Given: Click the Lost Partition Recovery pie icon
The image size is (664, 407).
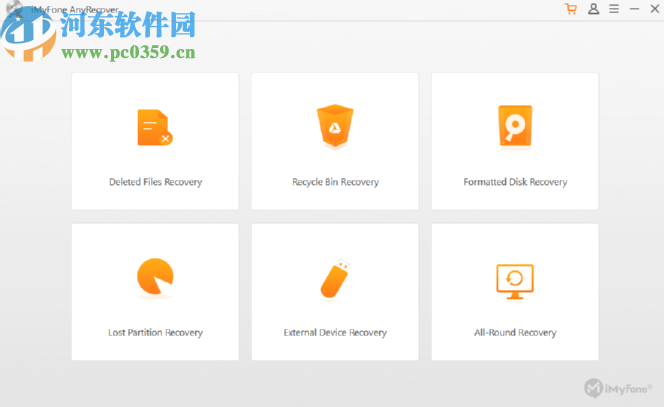Looking at the screenshot, I should coord(155,277).
